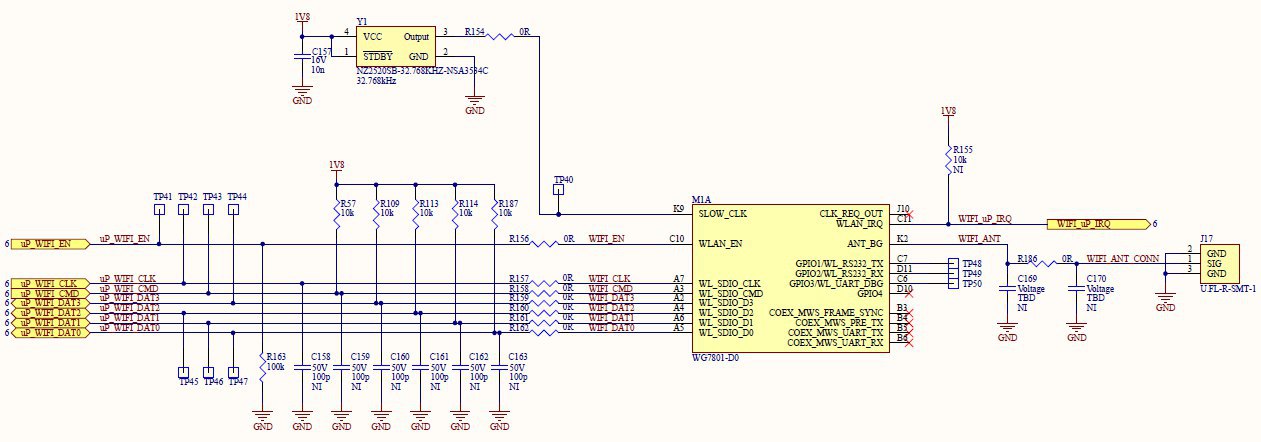Click the WIFI_EN net label
Image resolution: width=1261 pixels, height=442 pixels.
(x=607, y=239)
